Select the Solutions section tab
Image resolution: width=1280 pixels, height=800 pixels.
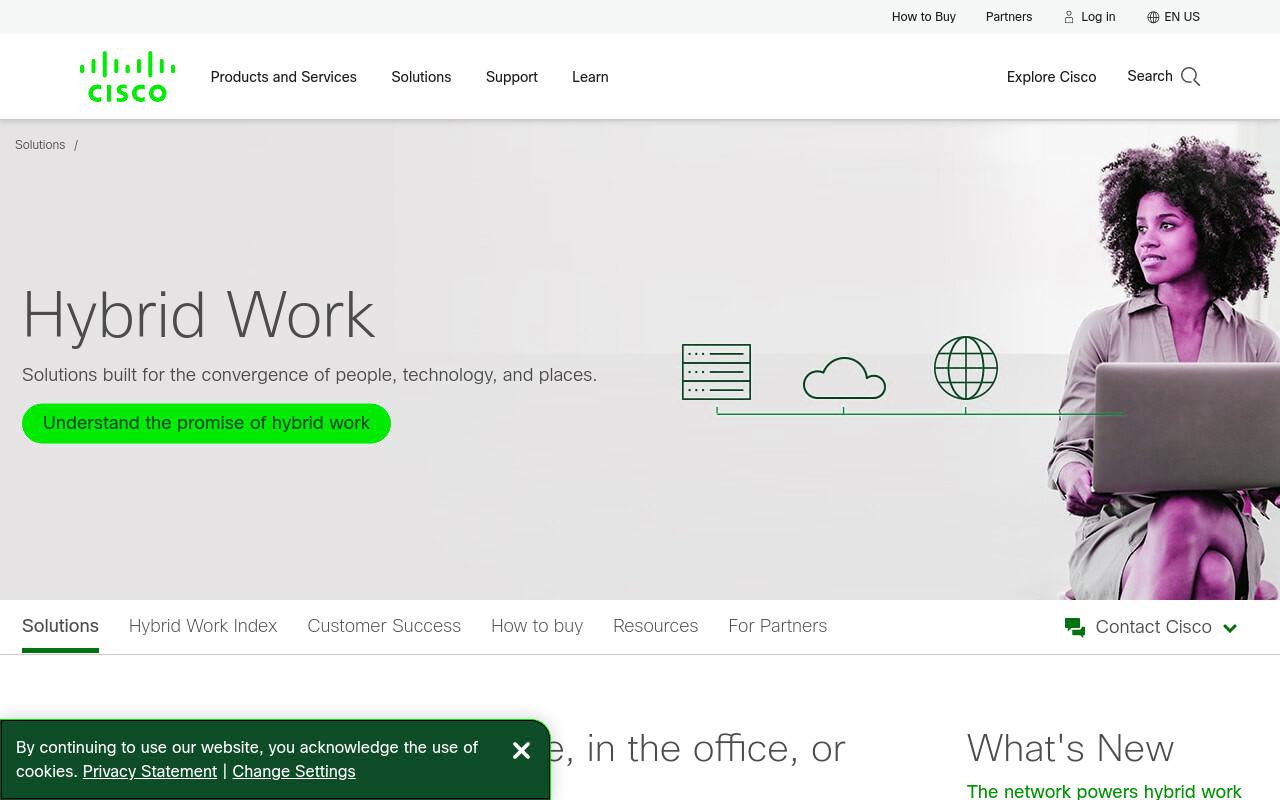coord(60,626)
